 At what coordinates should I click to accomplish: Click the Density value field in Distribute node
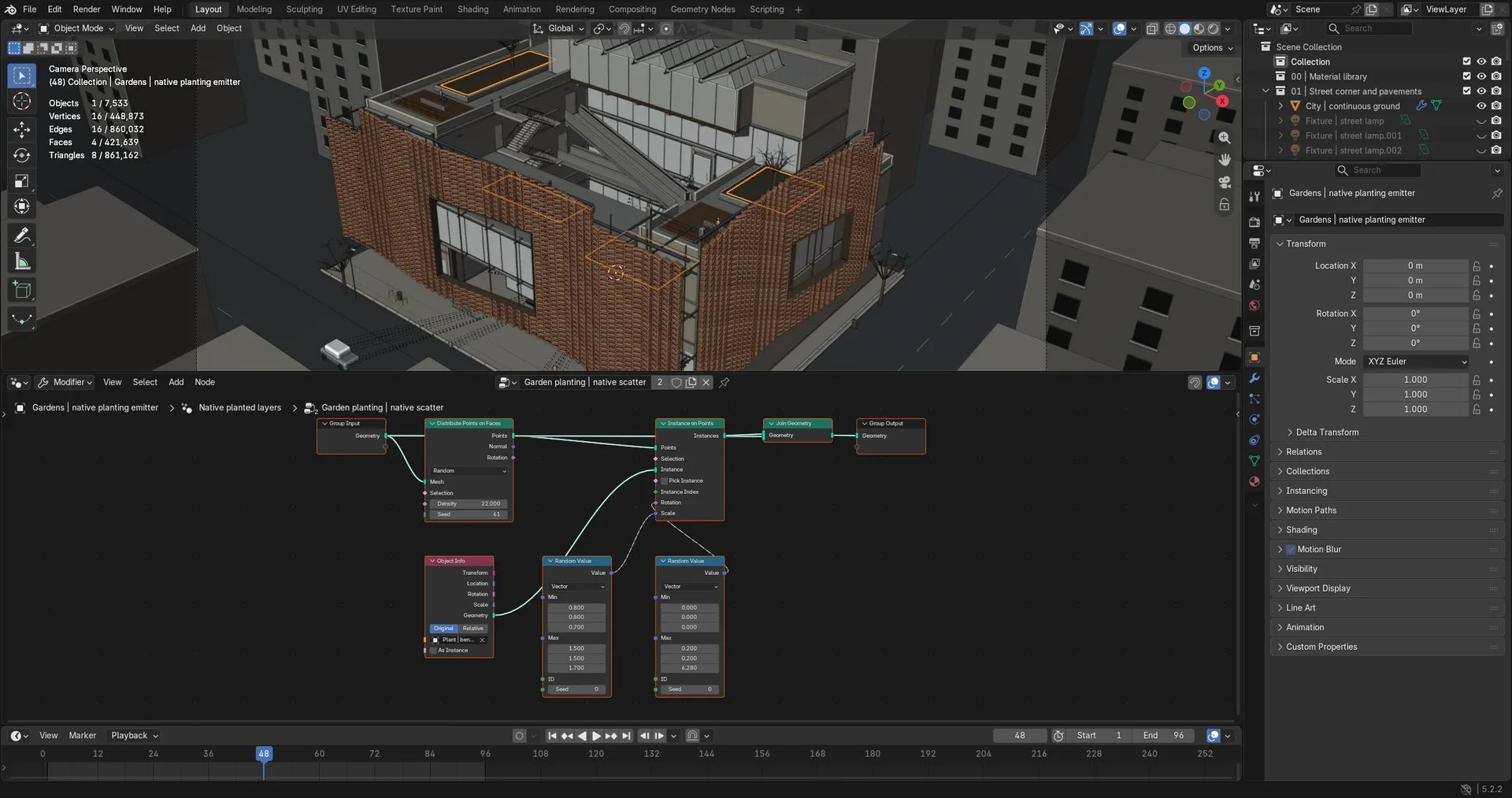tap(469, 504)
